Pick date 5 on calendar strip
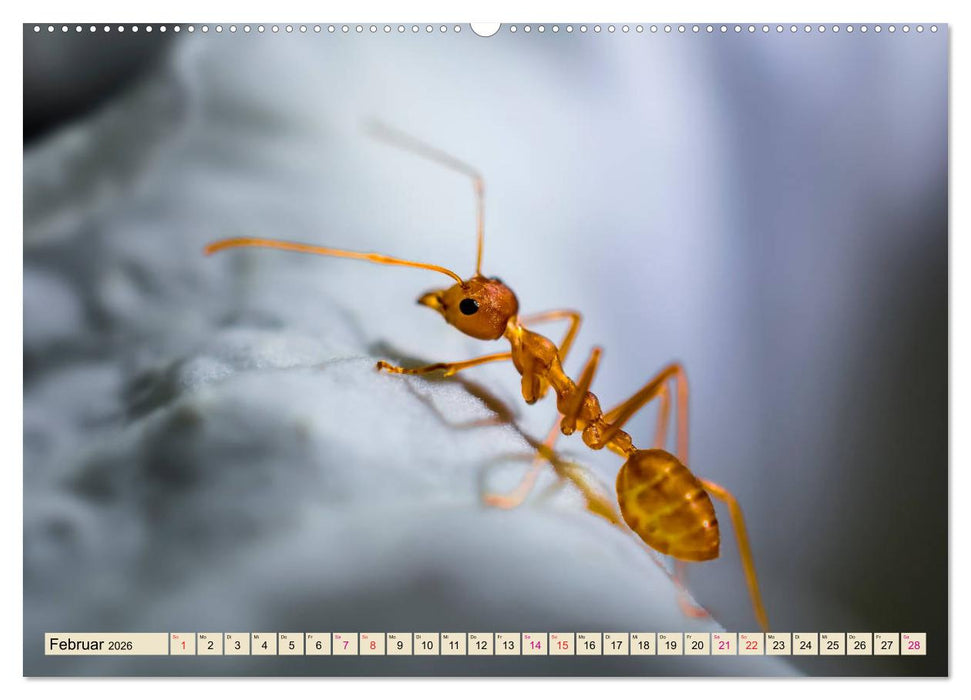The width and height of the screenshot is (971, 700). click(291, 644)
